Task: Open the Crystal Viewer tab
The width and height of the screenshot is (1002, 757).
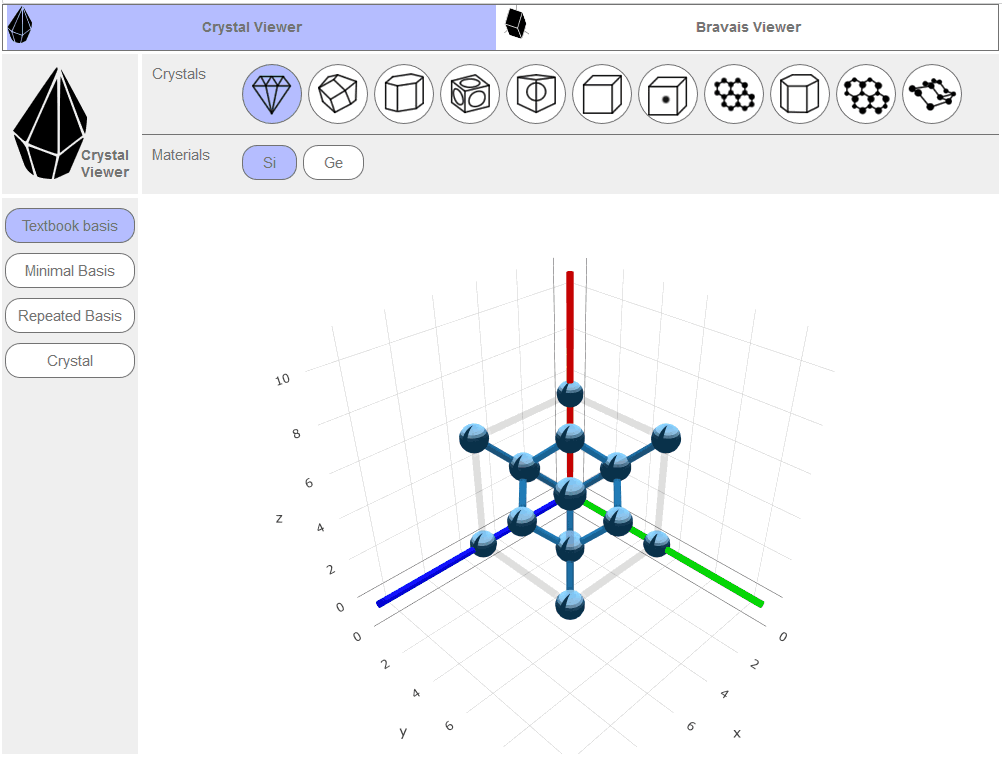Action: click(x=251, y=27)
